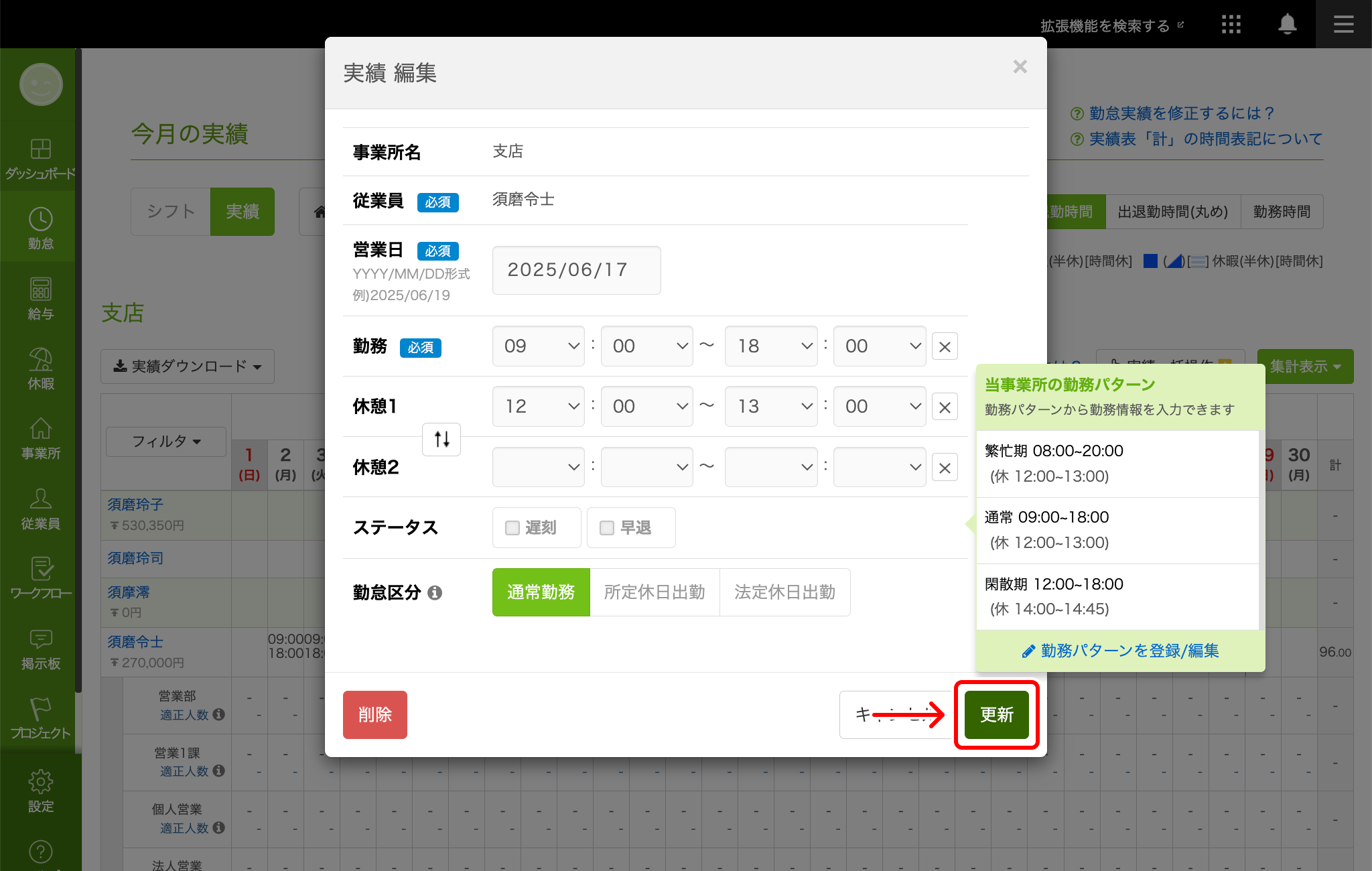Open 休憩1 start hour dropdown showing 12

(539, 407)
